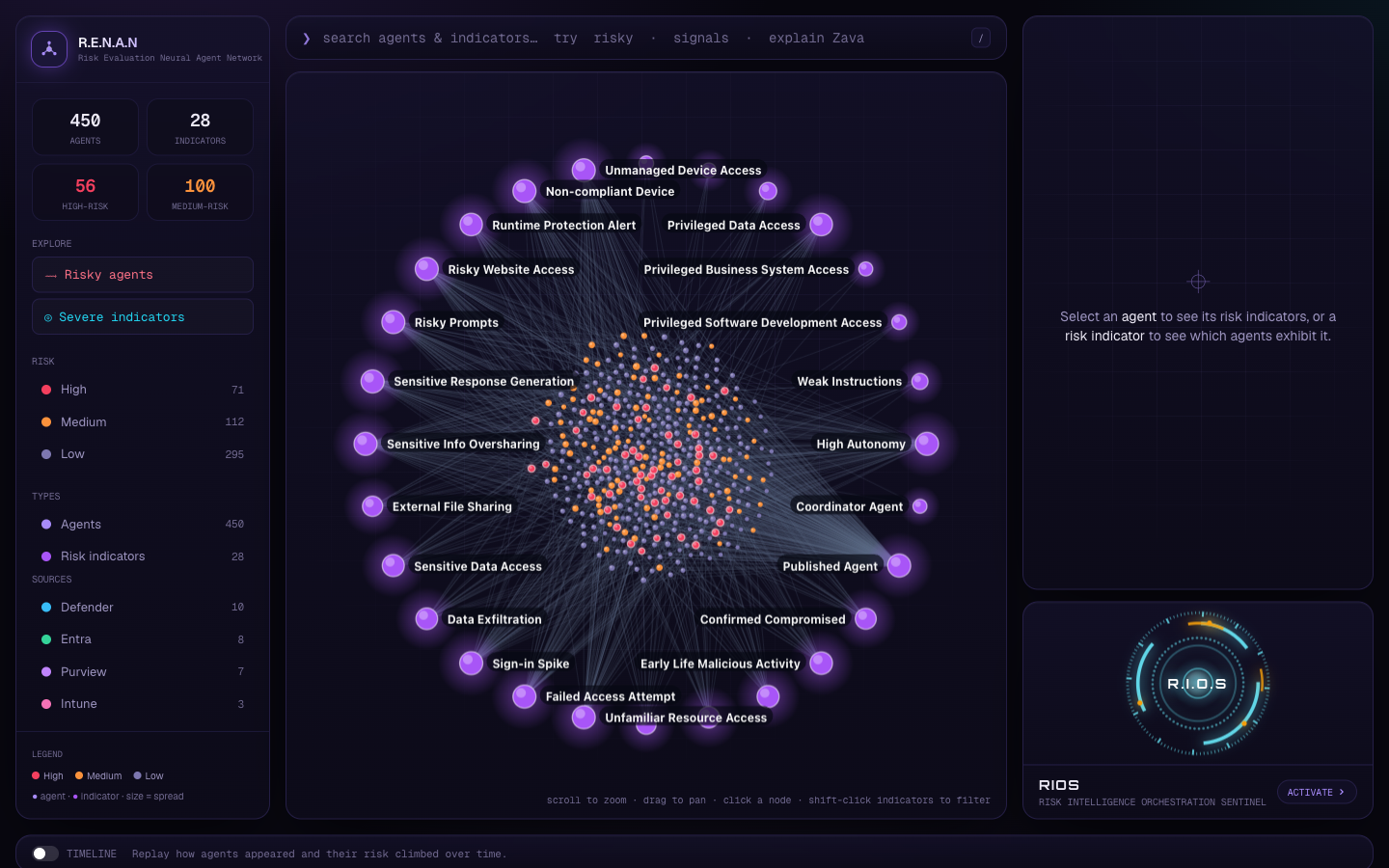Screen dimensions: 1389x868
Task: Select the Published Agent indicator node
Action: pos(899,566)
